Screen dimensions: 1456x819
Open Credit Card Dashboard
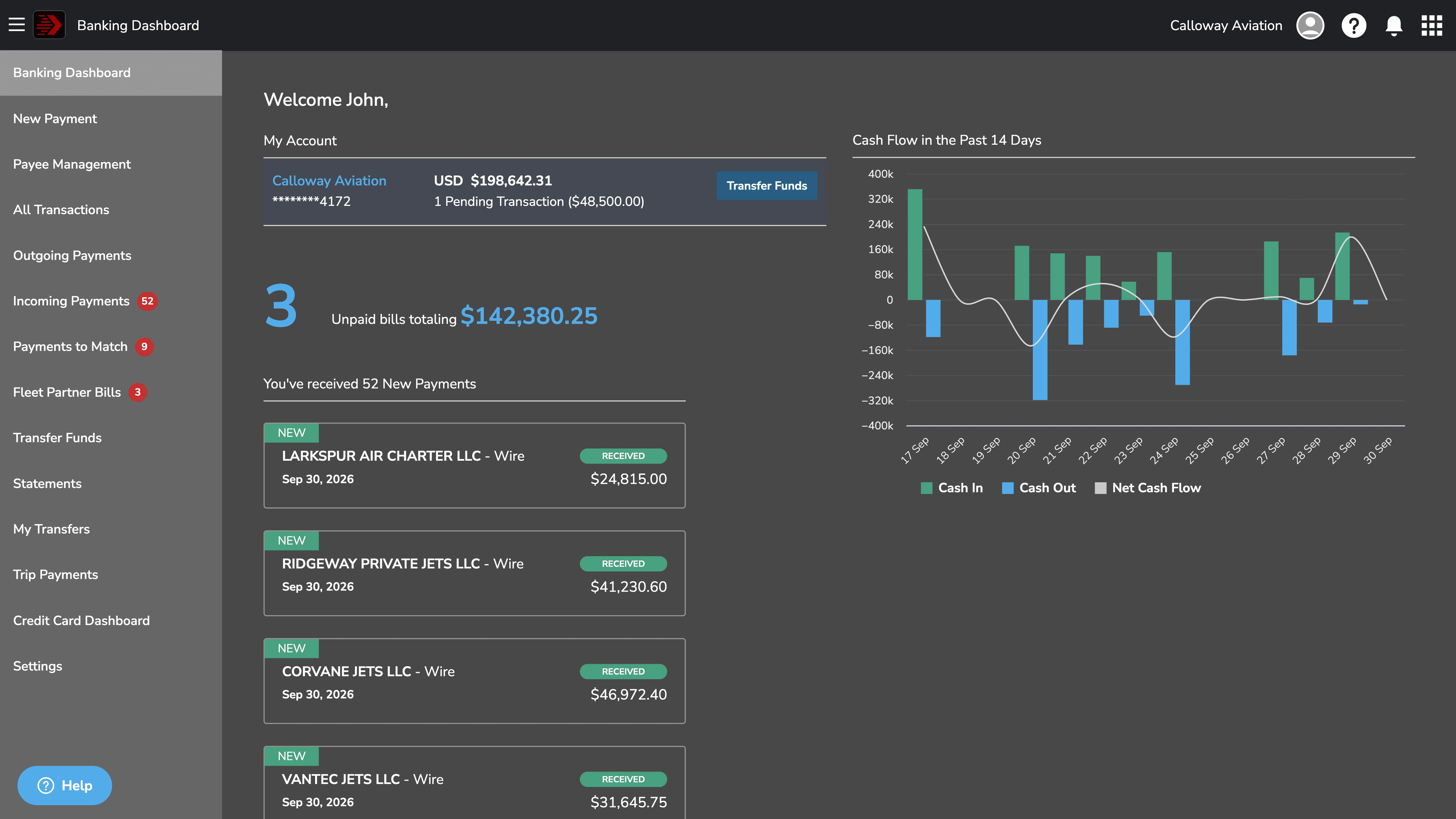pyautogui.click(x=111, y=620)
